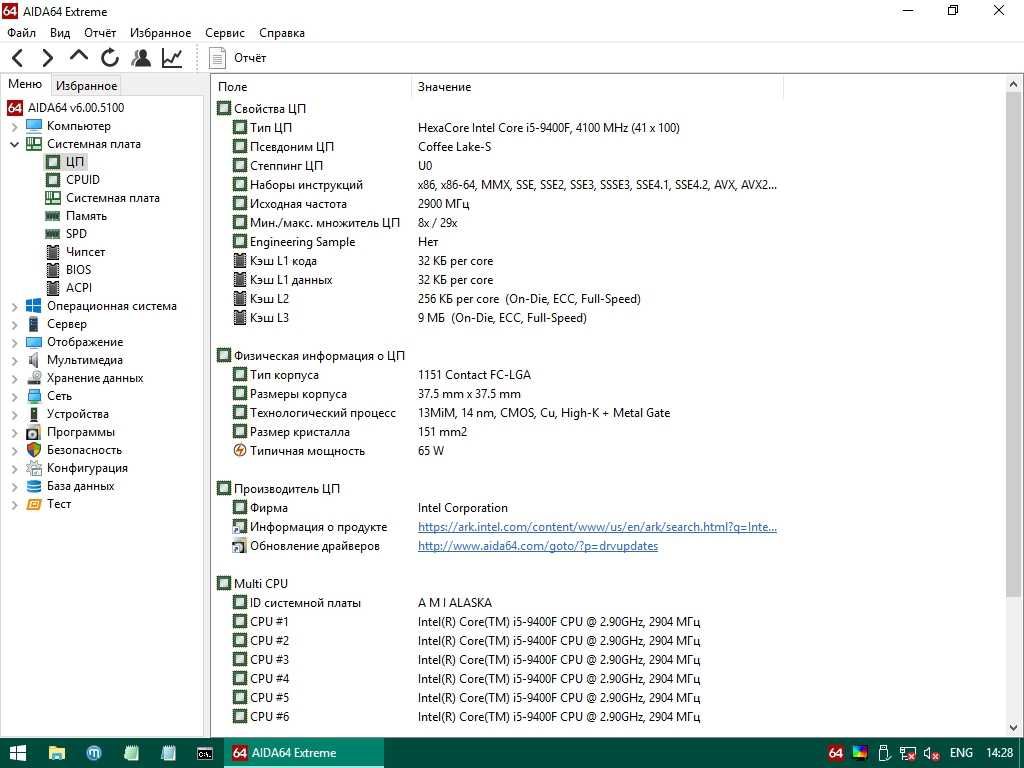Open the Intel ARK product information link
This screenshot has width=1024, height=768.
coord(597,527)
